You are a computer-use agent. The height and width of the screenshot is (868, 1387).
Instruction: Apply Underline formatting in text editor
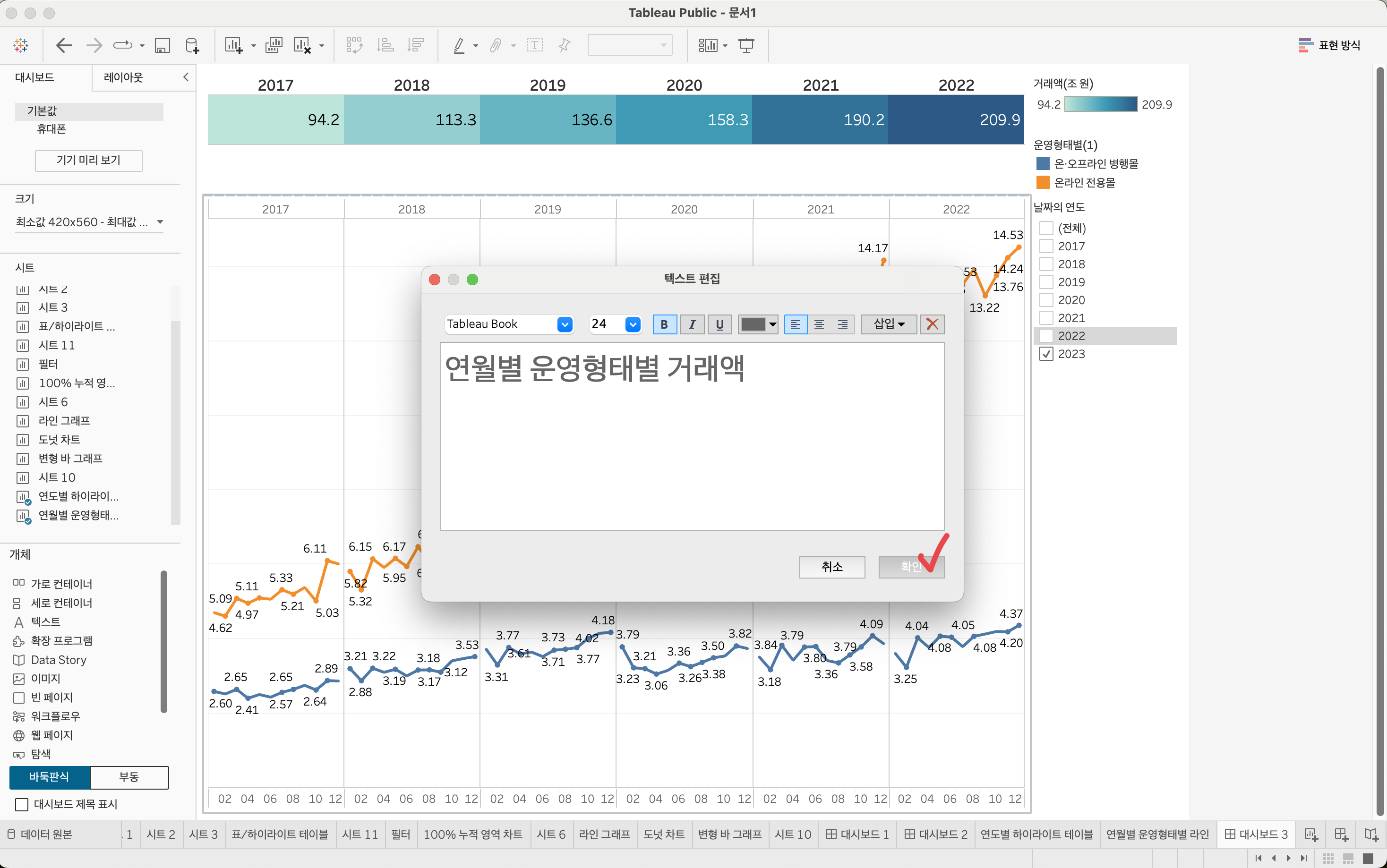(719, 324)
